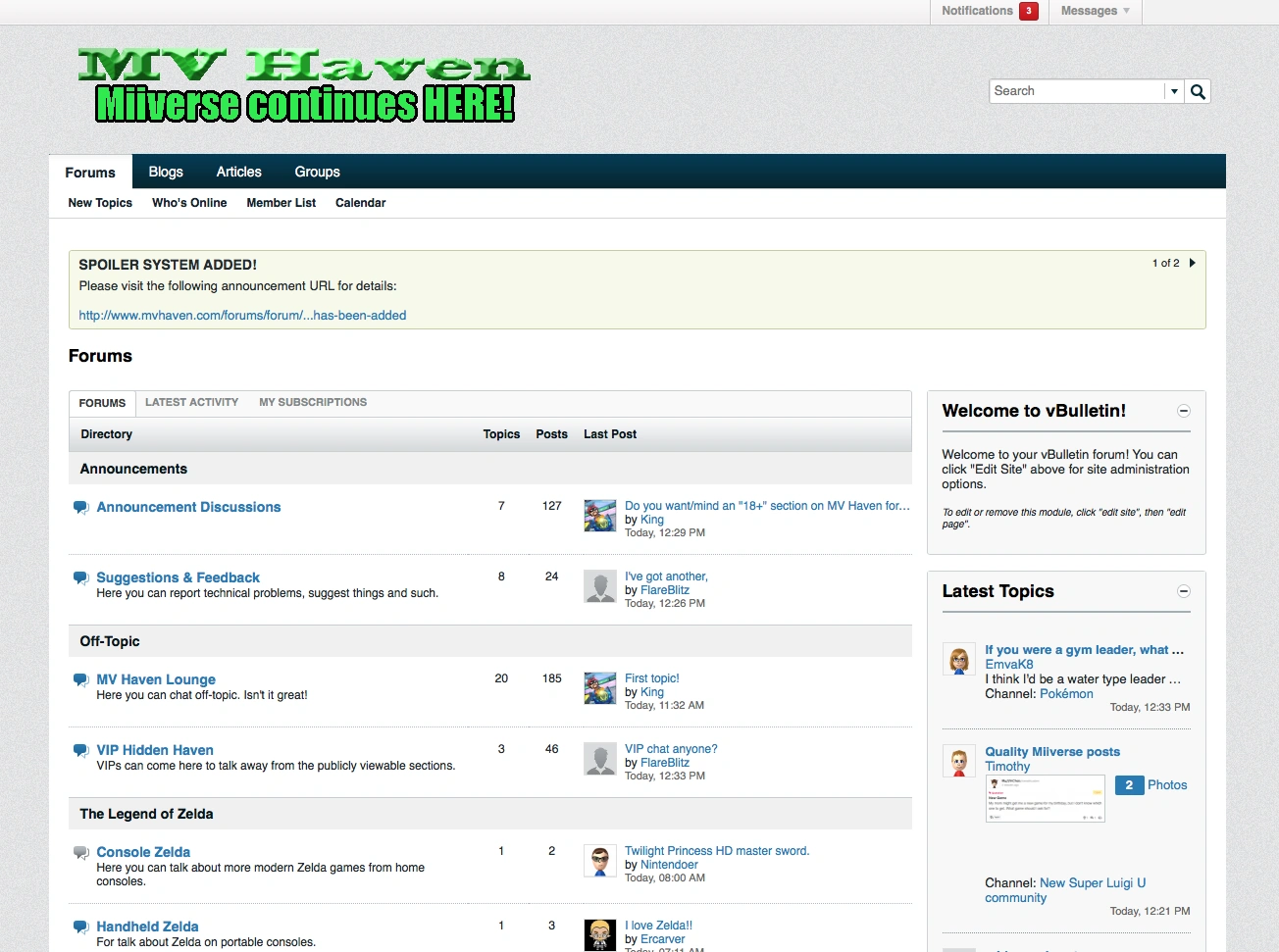
Task: View Timothy's profile link
Action: click(1007, 767)
